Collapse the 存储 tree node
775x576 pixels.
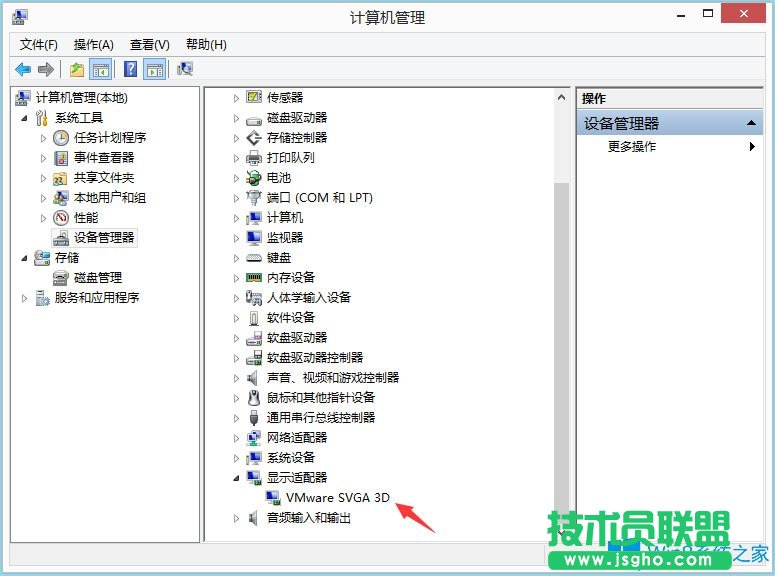point(24,258)
